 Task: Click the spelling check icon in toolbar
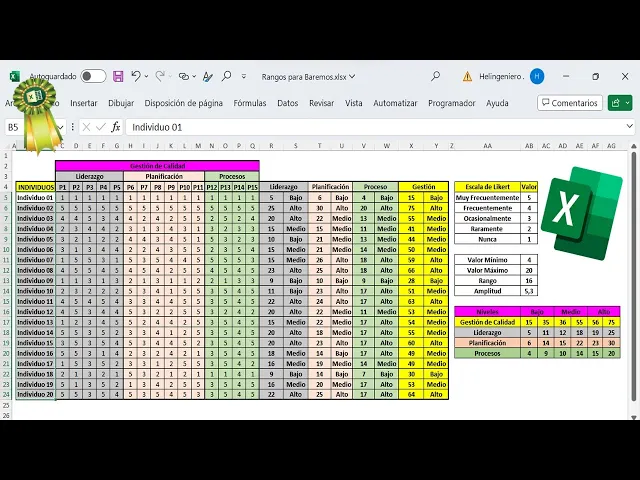coord(208,76)
